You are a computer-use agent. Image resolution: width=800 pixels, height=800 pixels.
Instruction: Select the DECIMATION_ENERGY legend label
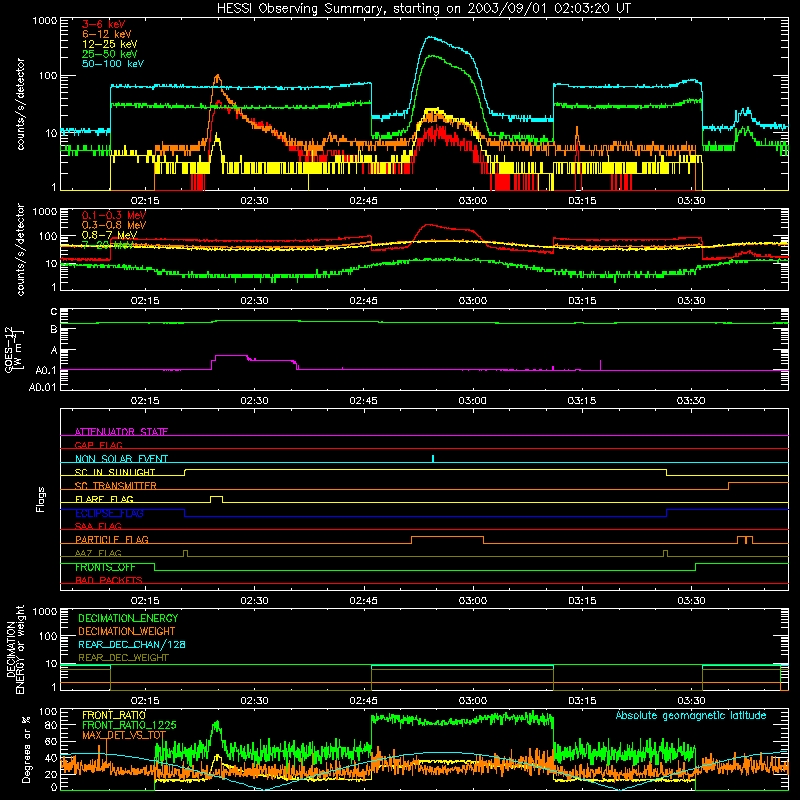(128, 618)
